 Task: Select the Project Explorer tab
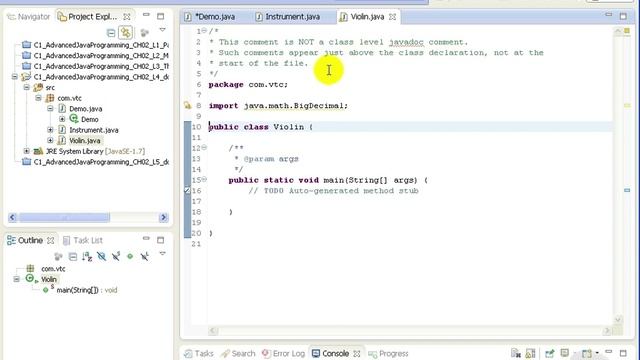(x=88, y=17)
